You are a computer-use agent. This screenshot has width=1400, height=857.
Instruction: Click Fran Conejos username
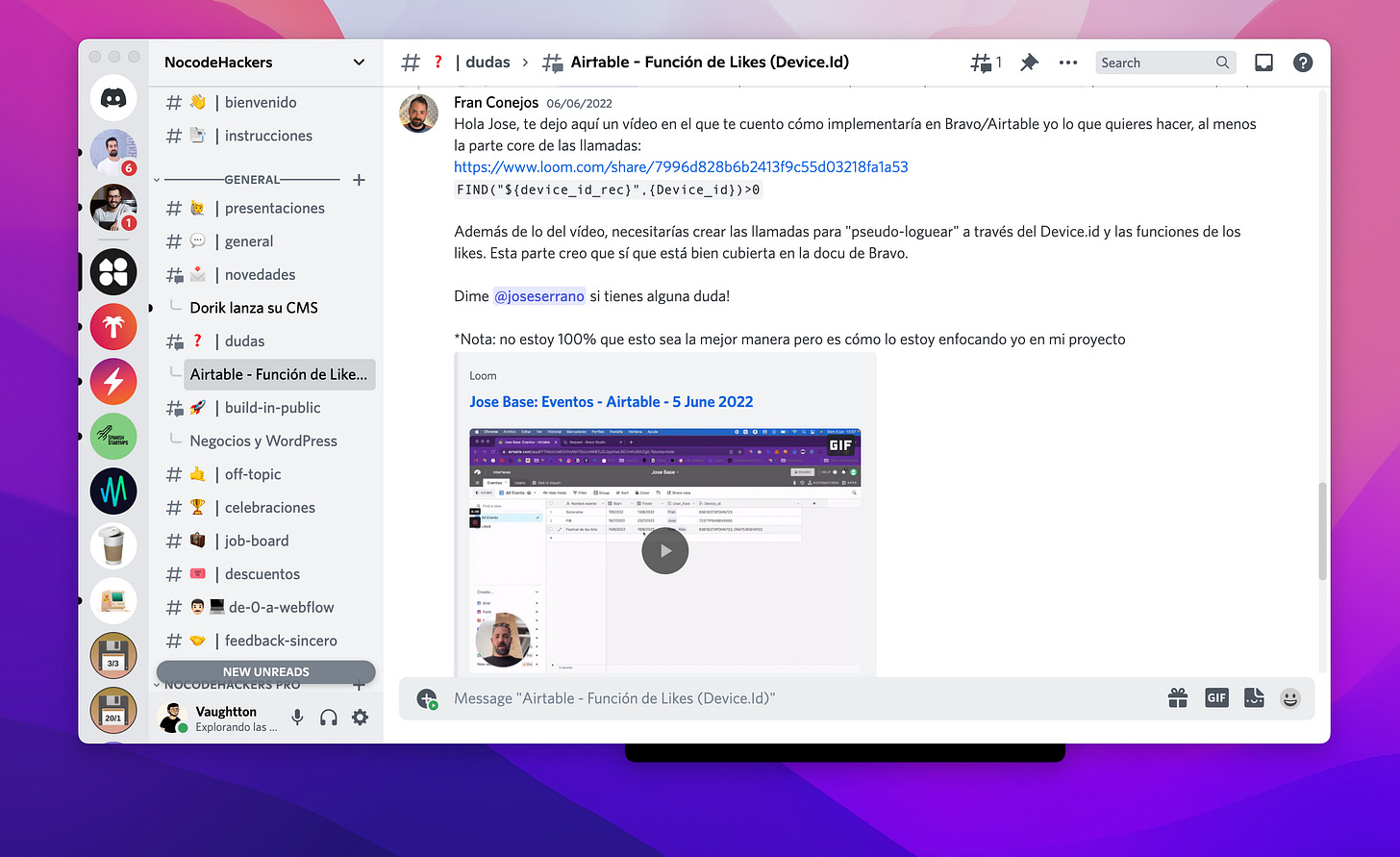point(496,103)
